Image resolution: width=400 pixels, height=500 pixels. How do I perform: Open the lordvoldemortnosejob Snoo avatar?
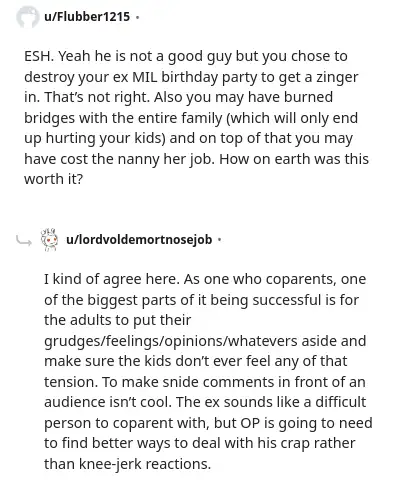click(x=49, y=240)
